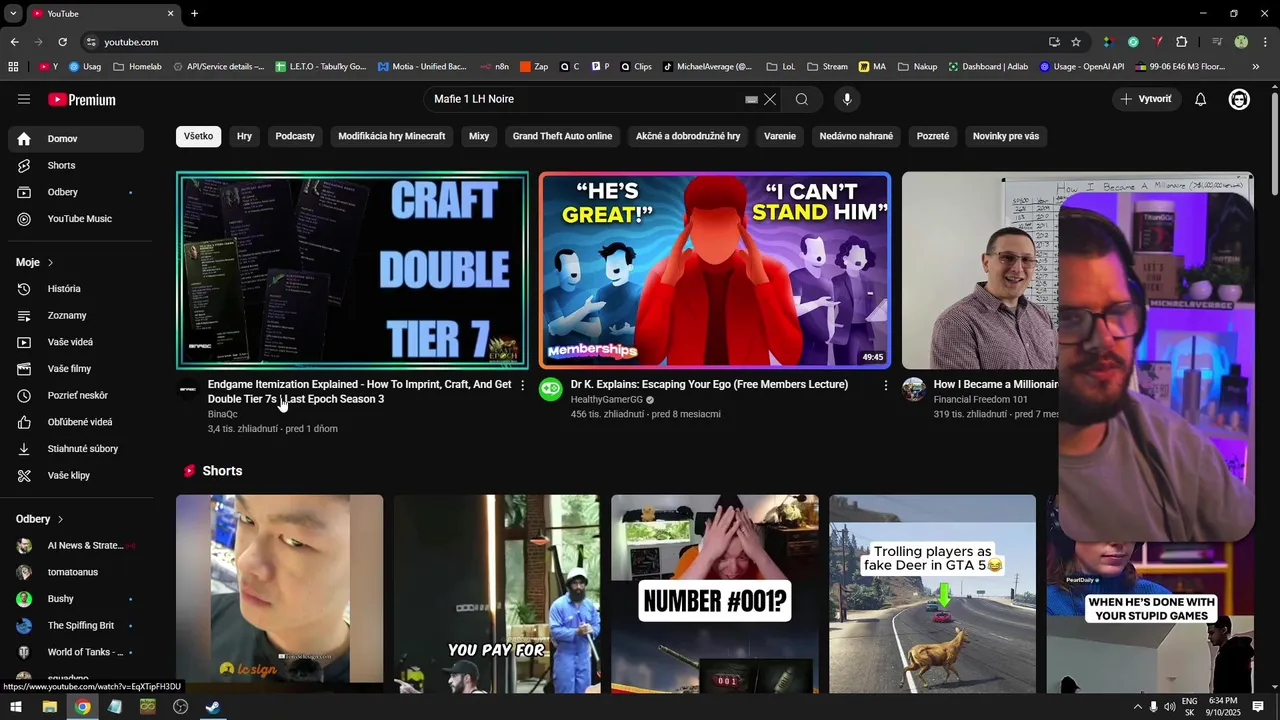Open Stiahnuté súbory
The width and height of the screenshot is (1280, 720).
pyautogui.click(x=76, y=449)
